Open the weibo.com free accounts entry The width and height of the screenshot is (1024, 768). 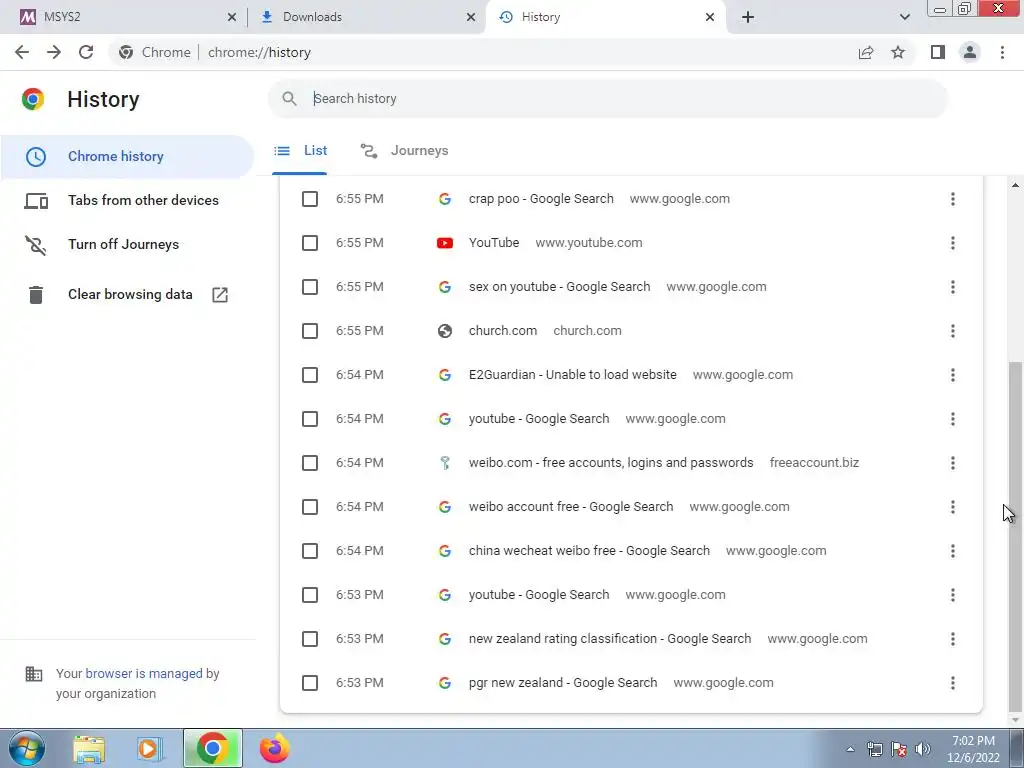pyautogui.click(x=611, y=463)
